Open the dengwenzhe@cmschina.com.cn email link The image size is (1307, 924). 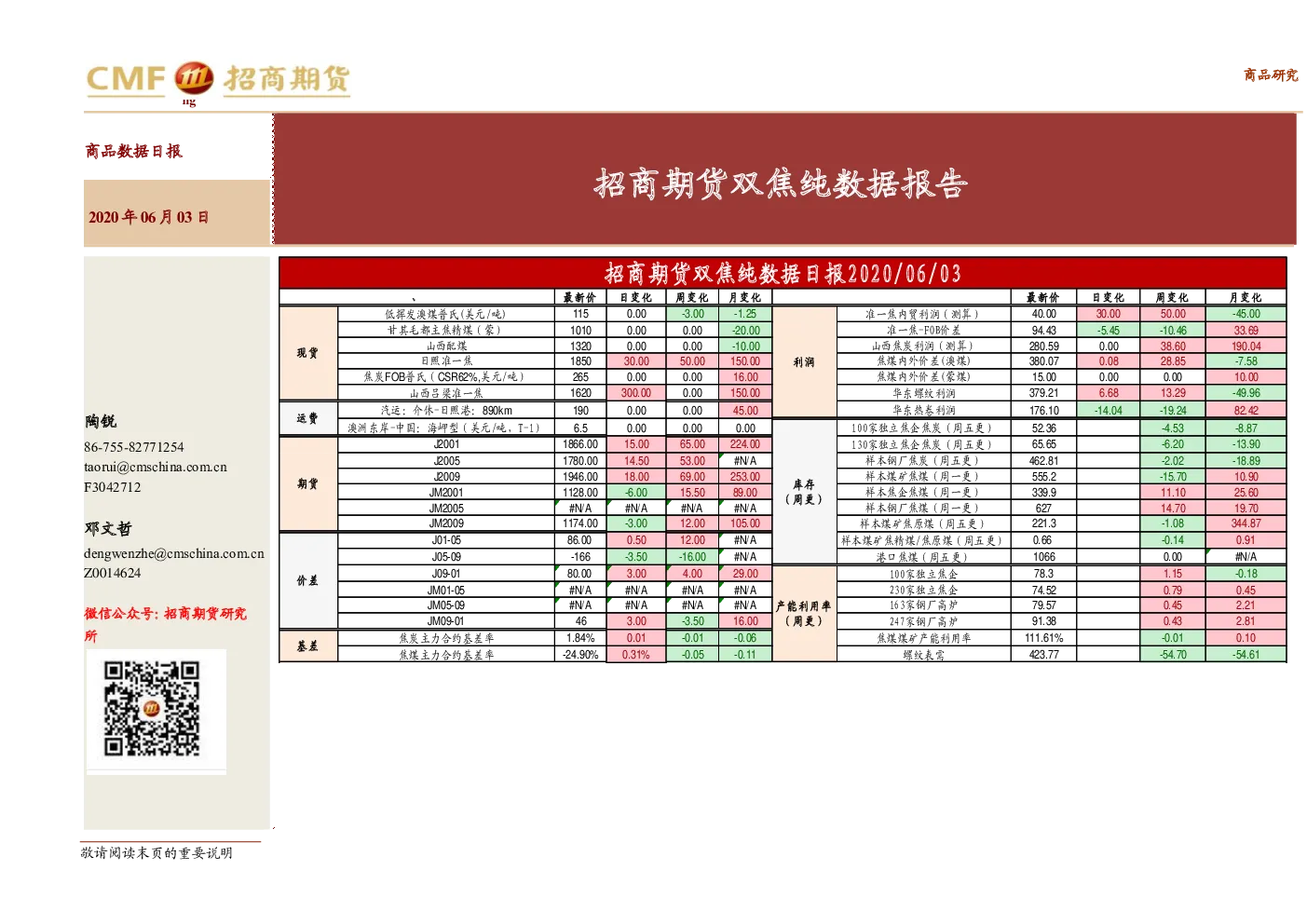pyautogui.click(x=174, y=553)
